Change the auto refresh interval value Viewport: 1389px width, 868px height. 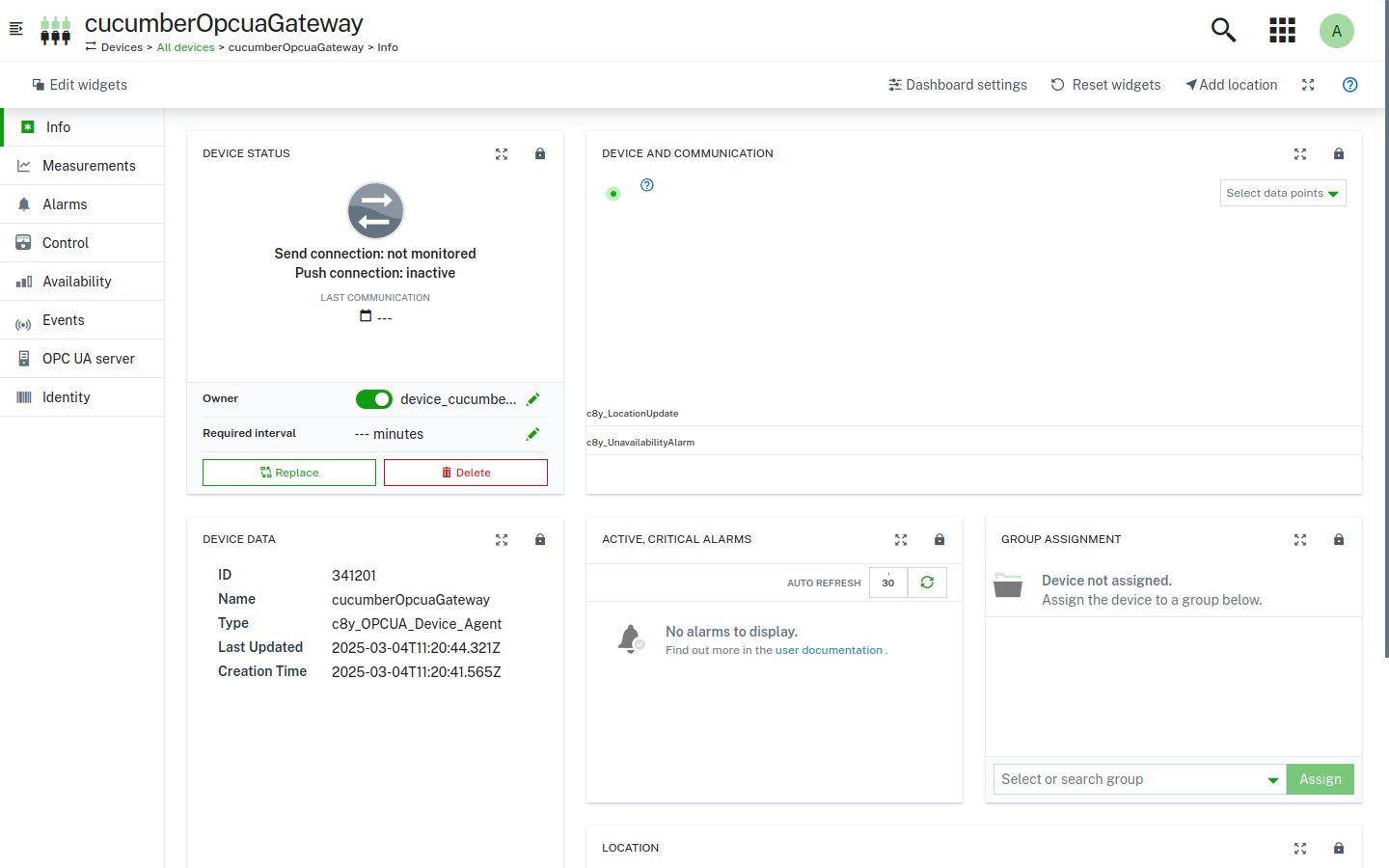887,583
